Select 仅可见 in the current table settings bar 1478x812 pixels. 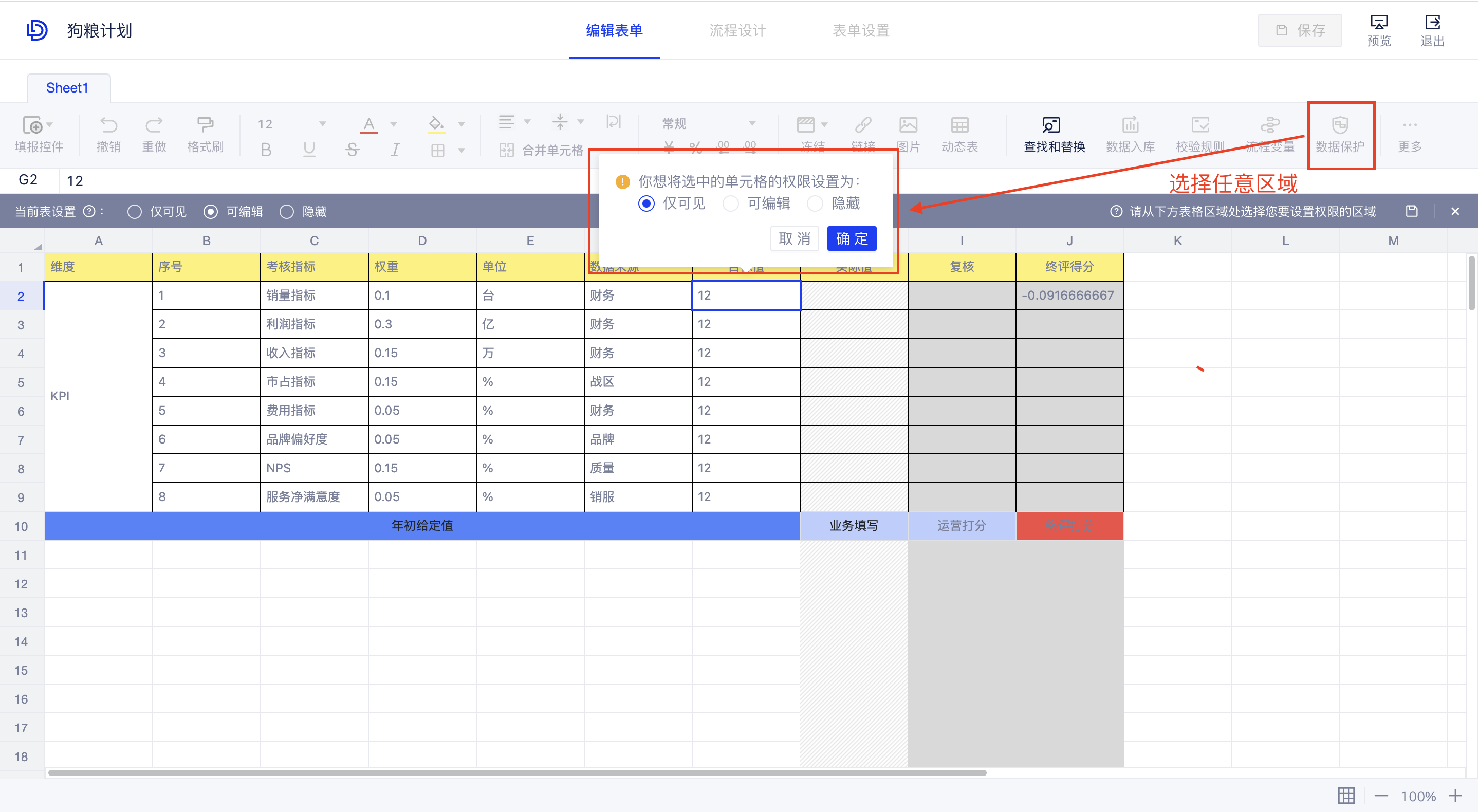[x=134, y=211]
